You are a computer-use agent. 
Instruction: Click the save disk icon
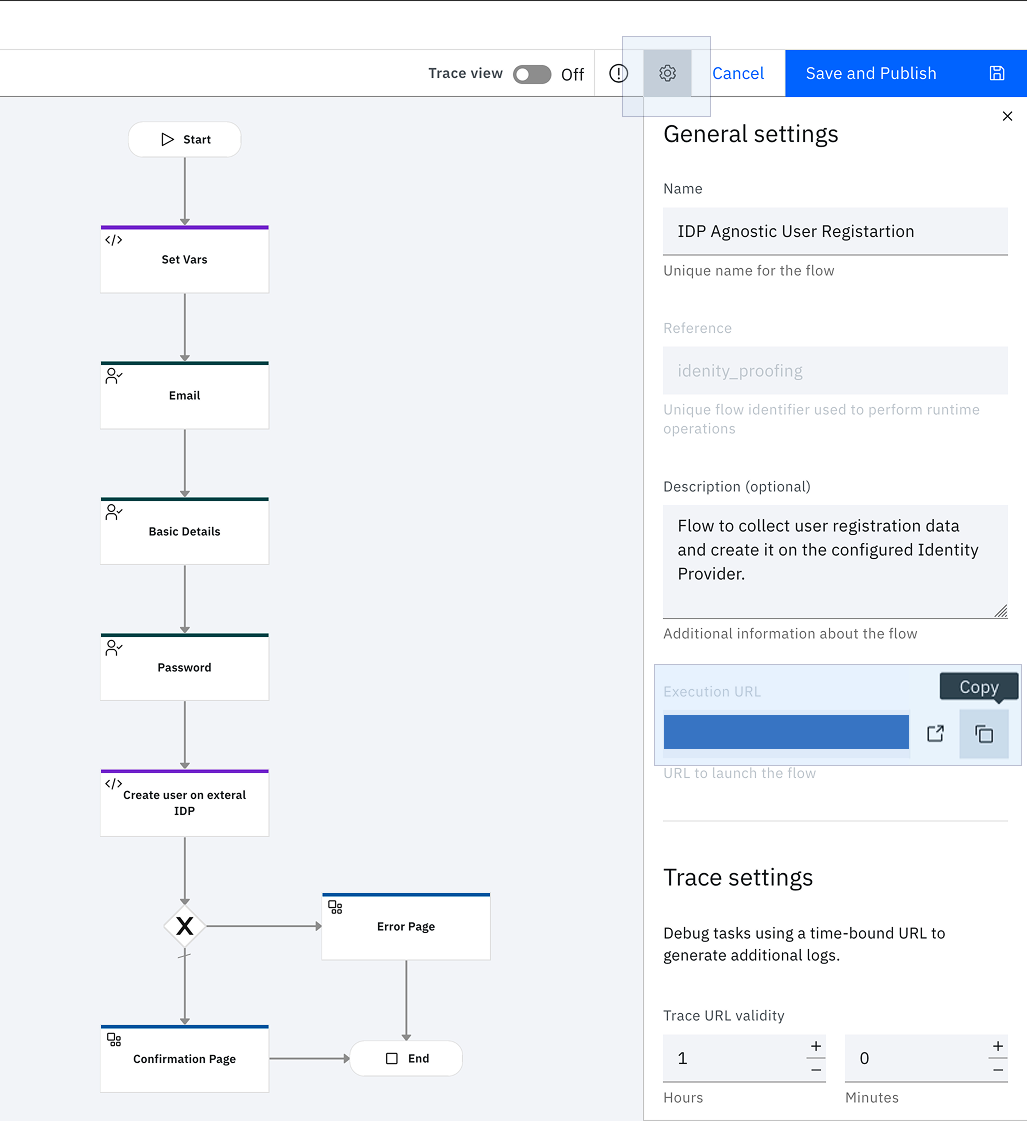pyautogui.click(x=997, y=73)
